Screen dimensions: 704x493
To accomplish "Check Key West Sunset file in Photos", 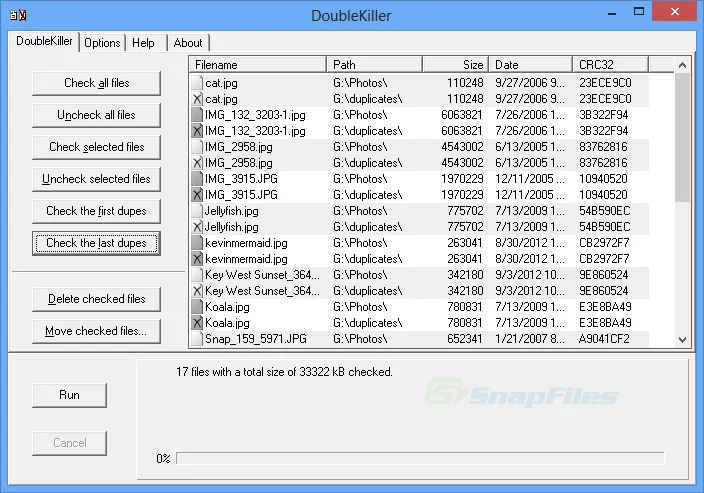I will pyautogui.click(x=197, y=275).
